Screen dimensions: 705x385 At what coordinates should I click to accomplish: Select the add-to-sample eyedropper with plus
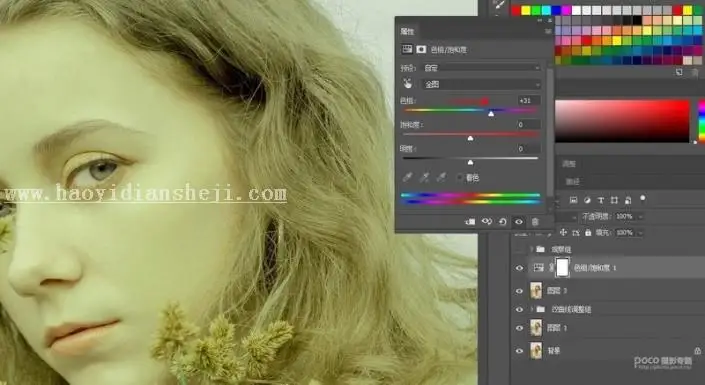click(x=424, y=177)
